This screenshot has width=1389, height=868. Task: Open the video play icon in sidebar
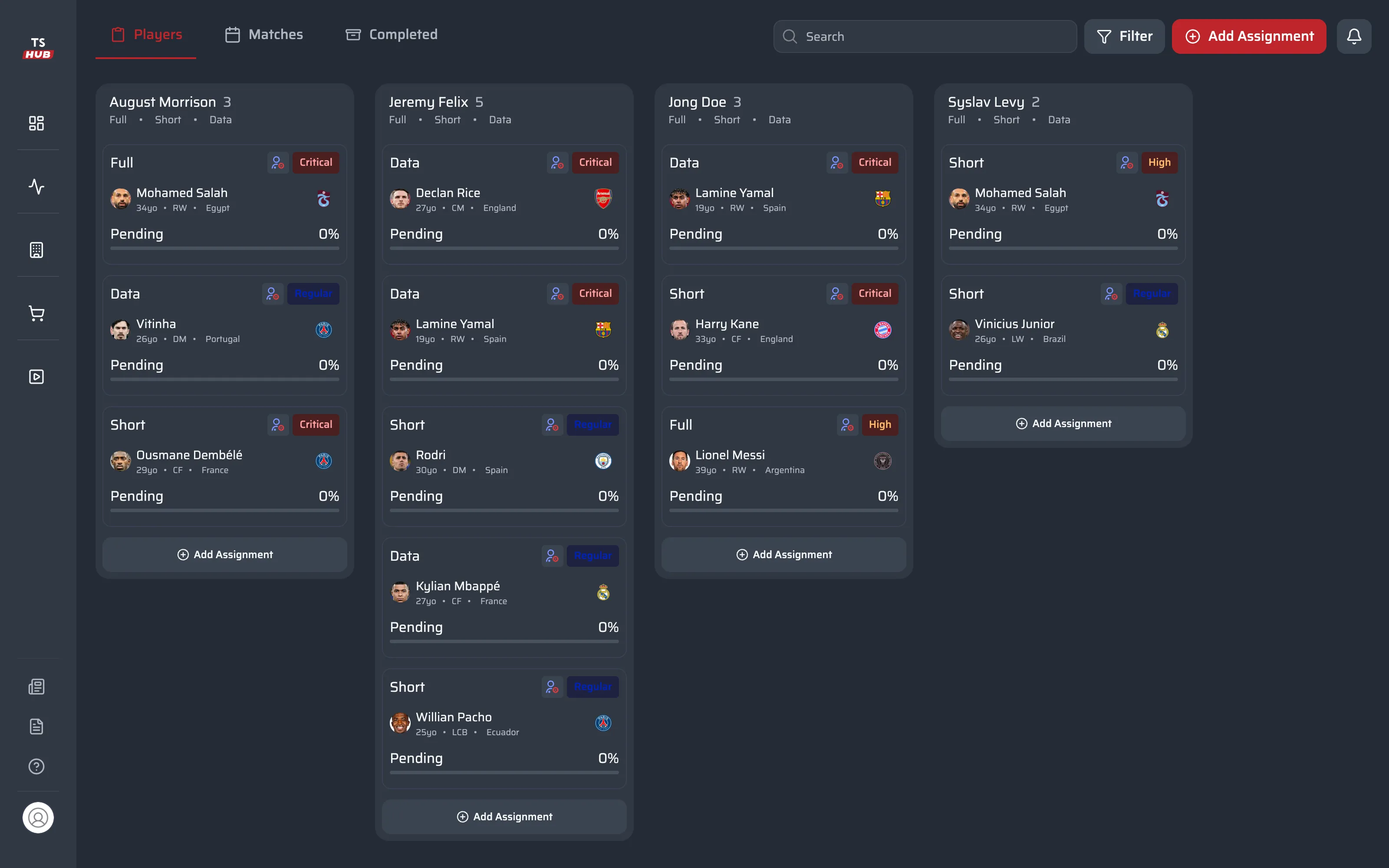coord(37,377)
